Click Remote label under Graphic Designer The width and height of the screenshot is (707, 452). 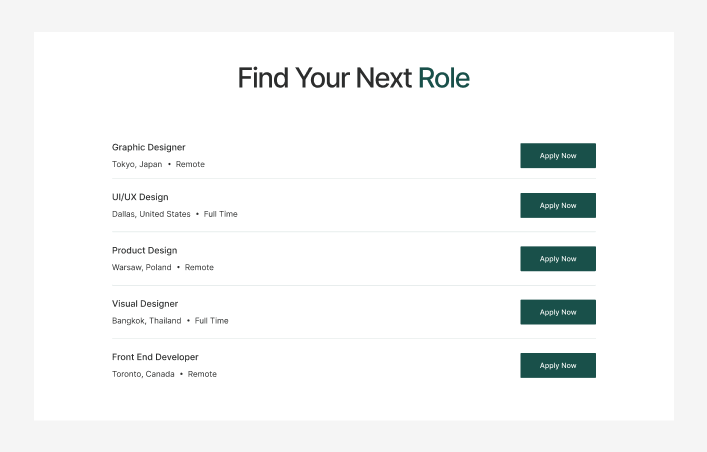point(190,164)
